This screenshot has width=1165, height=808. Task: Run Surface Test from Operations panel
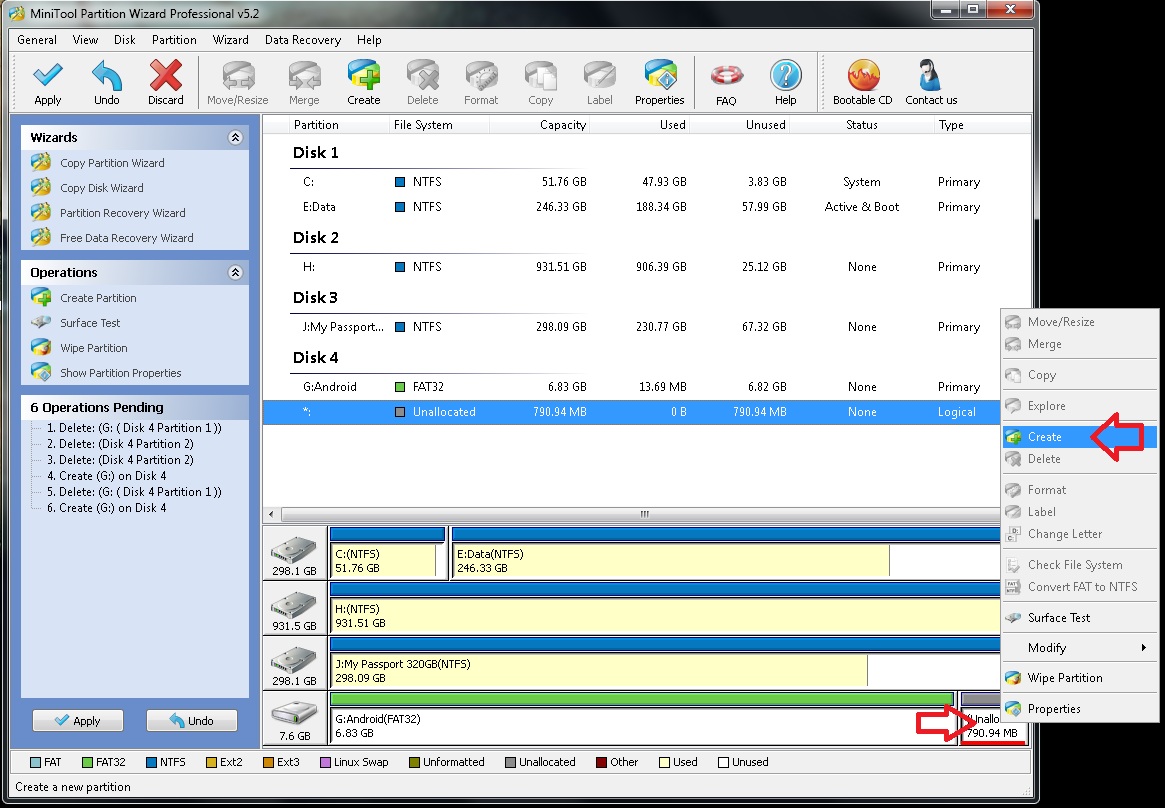[90, 323]
